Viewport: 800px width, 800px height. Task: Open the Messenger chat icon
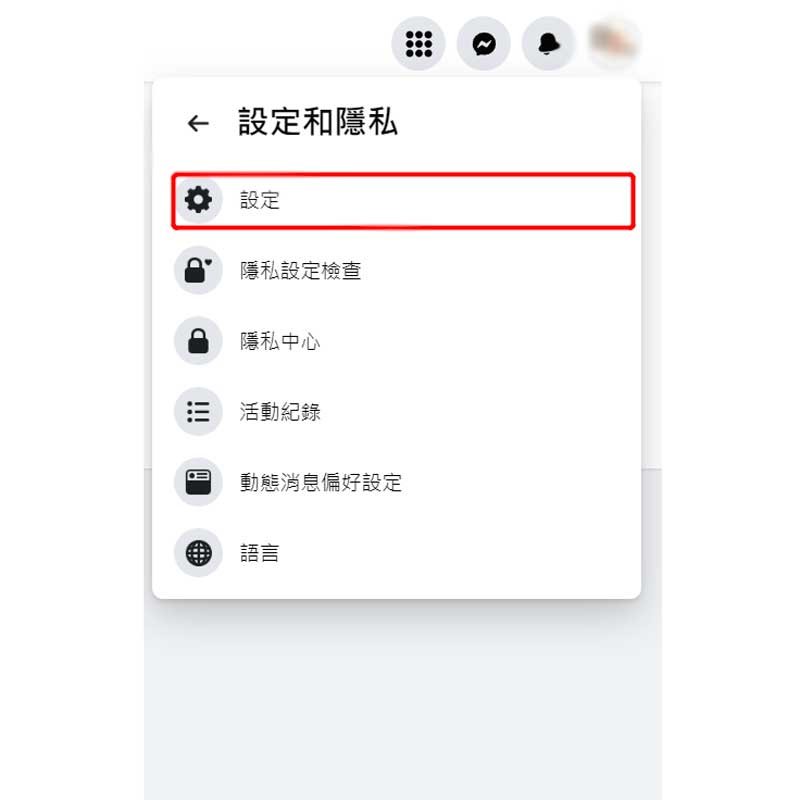484,43
